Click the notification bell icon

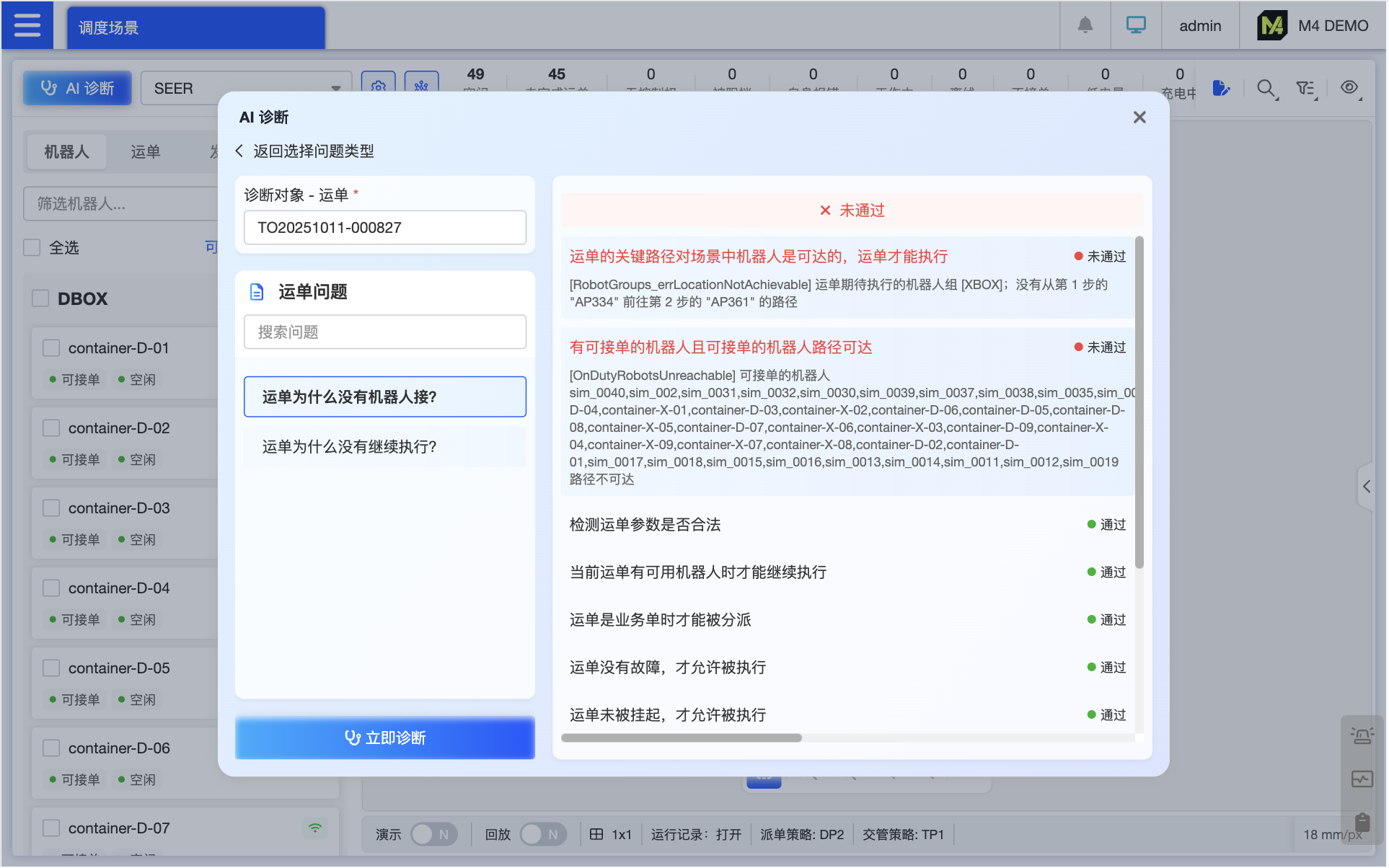[x=1085, y=25]
